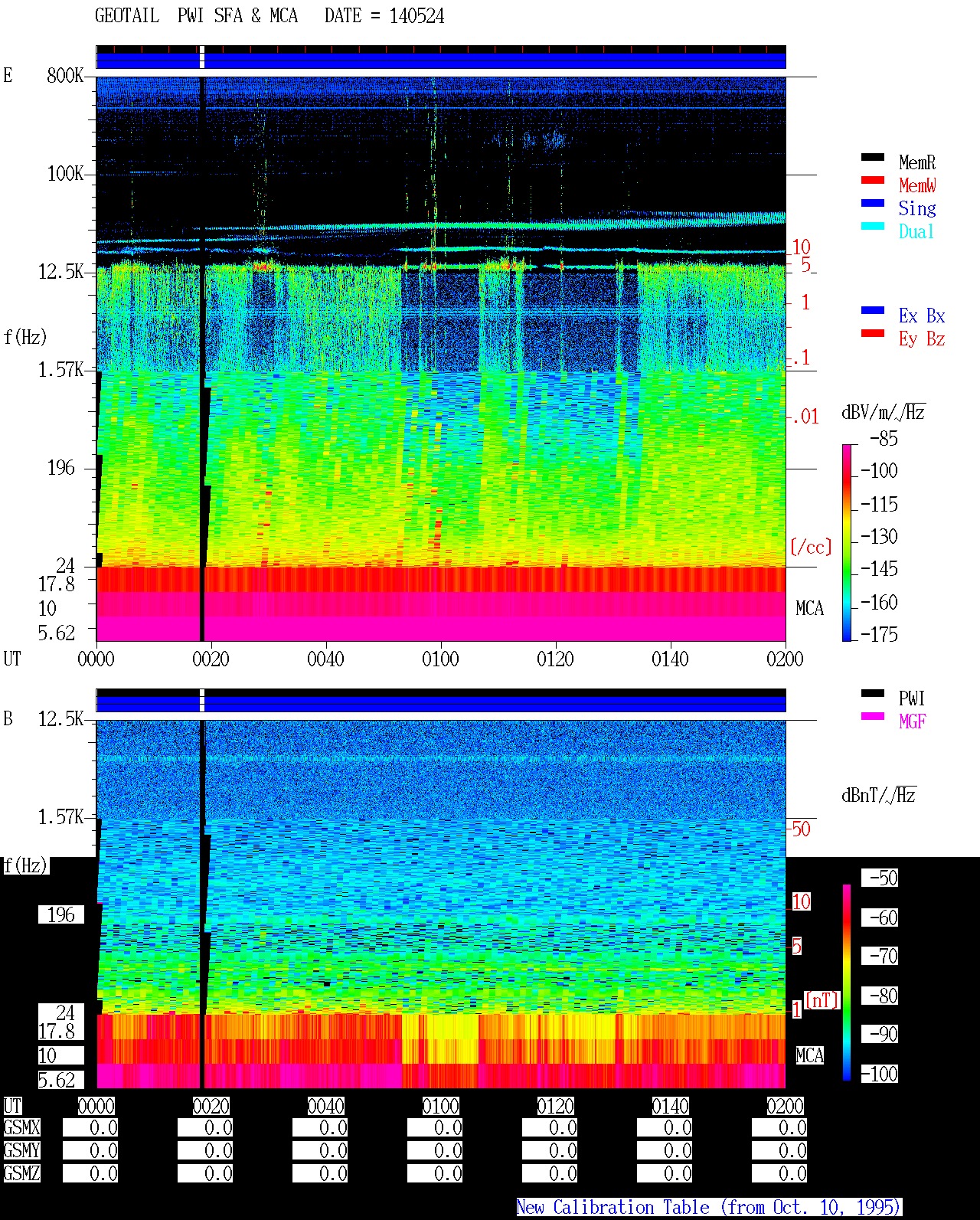Image resolution: width=980 pixels, height=1220 pixels.
Task: Click the "Ex Bx" legend label
Action: (922, 316)
